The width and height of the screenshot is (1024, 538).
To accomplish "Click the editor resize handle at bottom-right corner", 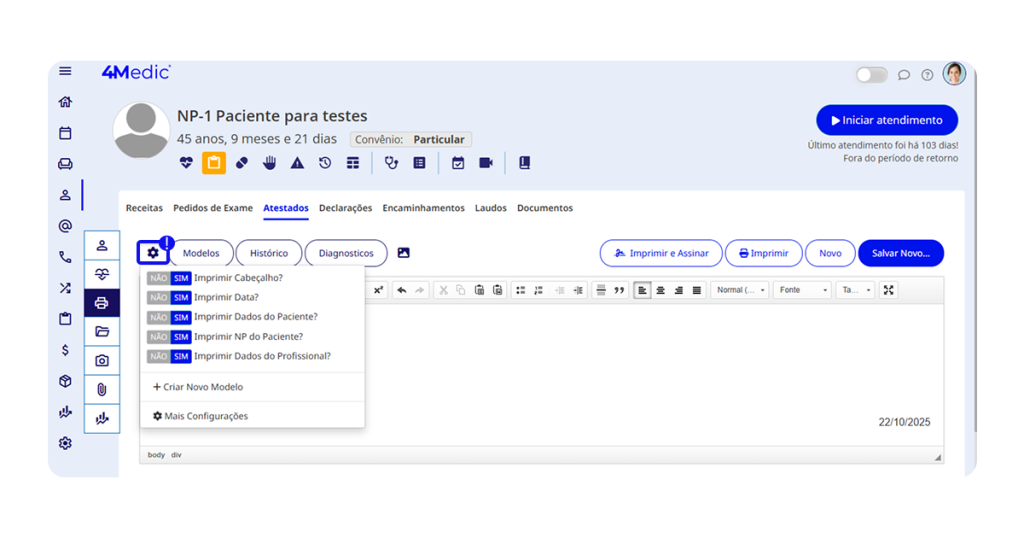I will [938, 457].
